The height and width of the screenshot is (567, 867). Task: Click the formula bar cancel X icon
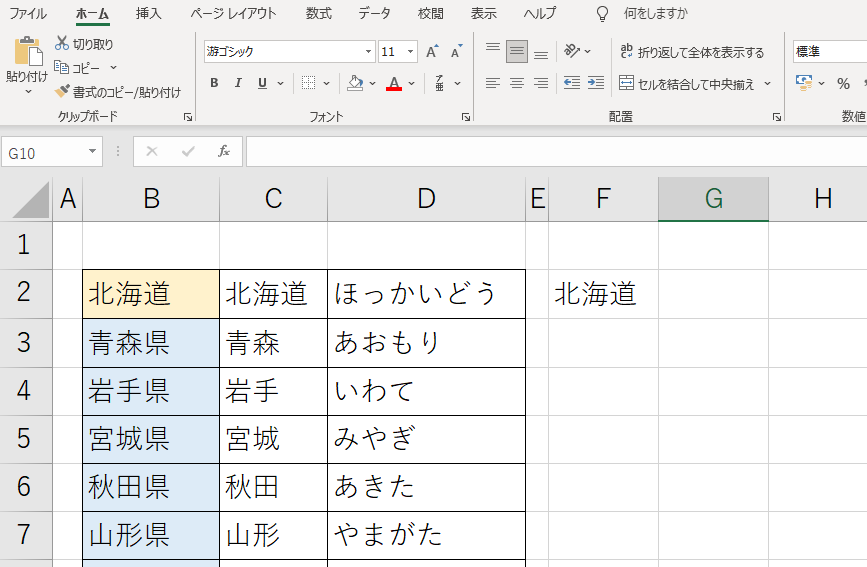point(152,151)
